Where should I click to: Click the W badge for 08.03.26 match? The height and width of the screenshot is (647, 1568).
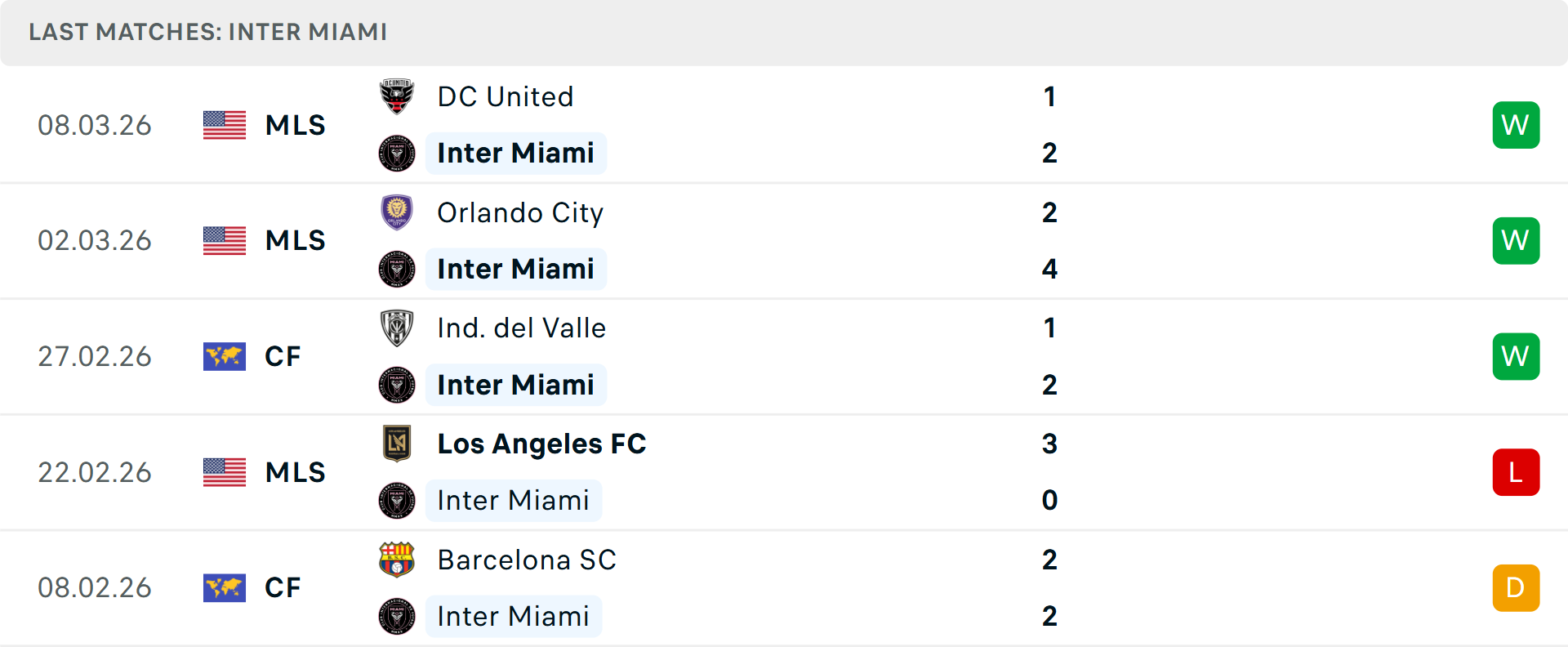[1516, 125]
